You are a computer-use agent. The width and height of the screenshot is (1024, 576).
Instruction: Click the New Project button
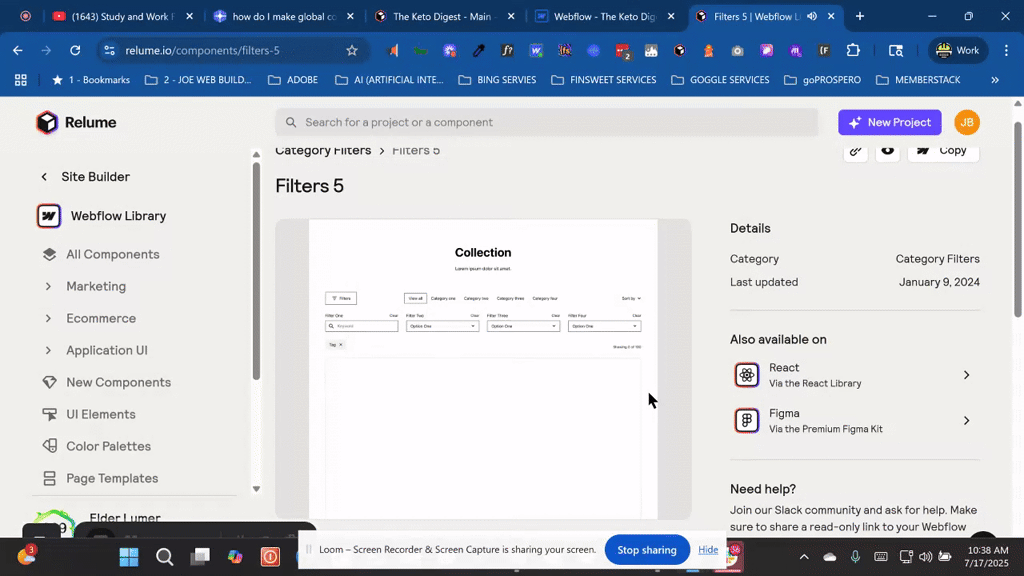[889, 122]
